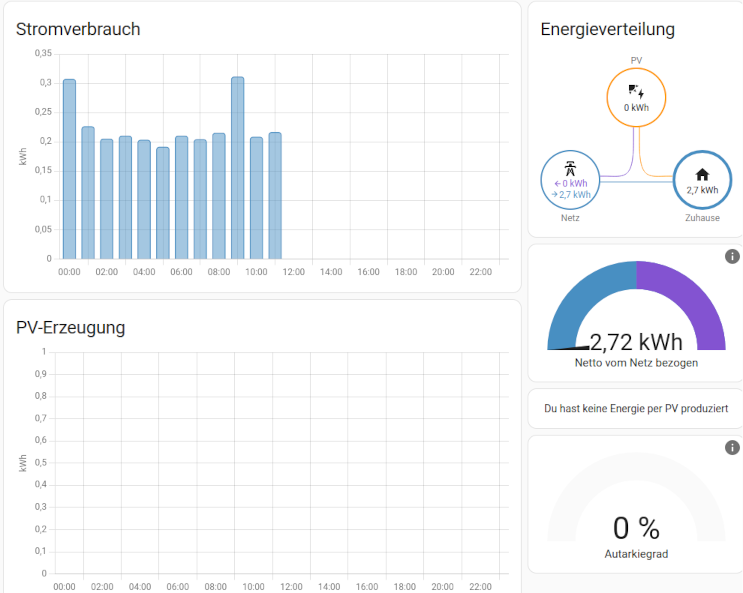Click the '2,7 kWh' value under home icon
Image resolution: width=743 pixels, height=593 pixels.
[702, 189]
